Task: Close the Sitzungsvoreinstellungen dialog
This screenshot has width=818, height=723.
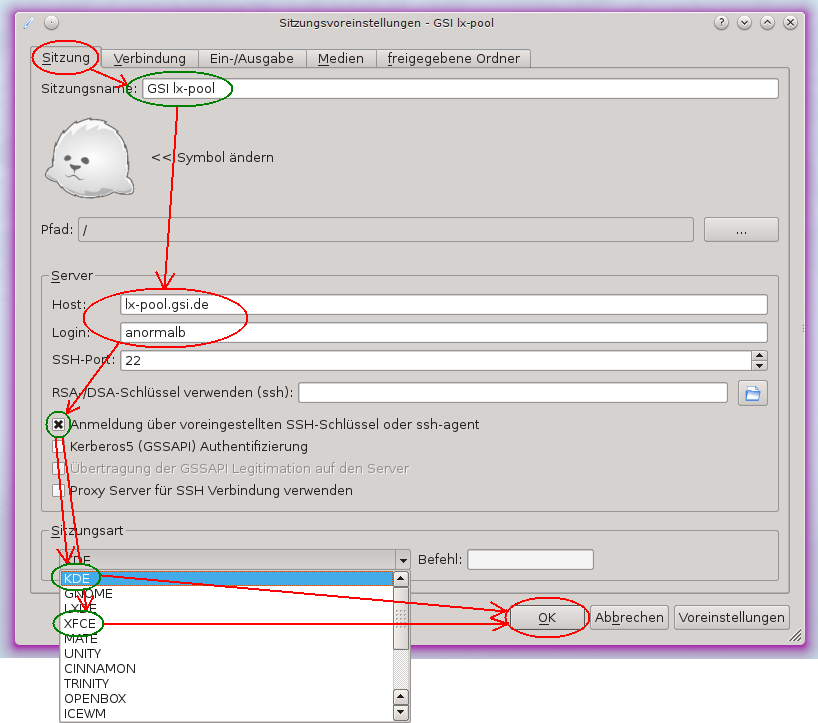Action: click(790, 22)
